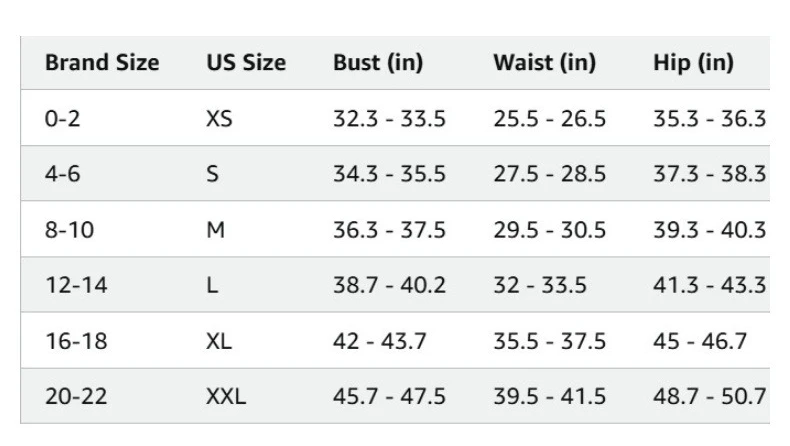Screen dimensions: 790x446
Task: Click hip value 45 - 46.7
Action: pyautogui.click(x=700, y=341)
